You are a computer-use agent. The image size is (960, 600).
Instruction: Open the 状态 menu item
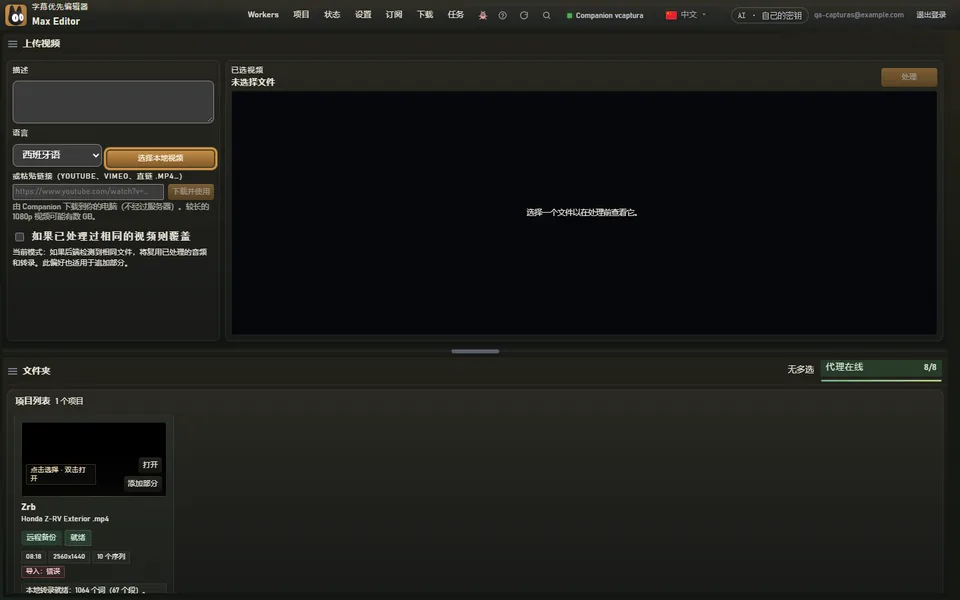click(x=332, y=15)
